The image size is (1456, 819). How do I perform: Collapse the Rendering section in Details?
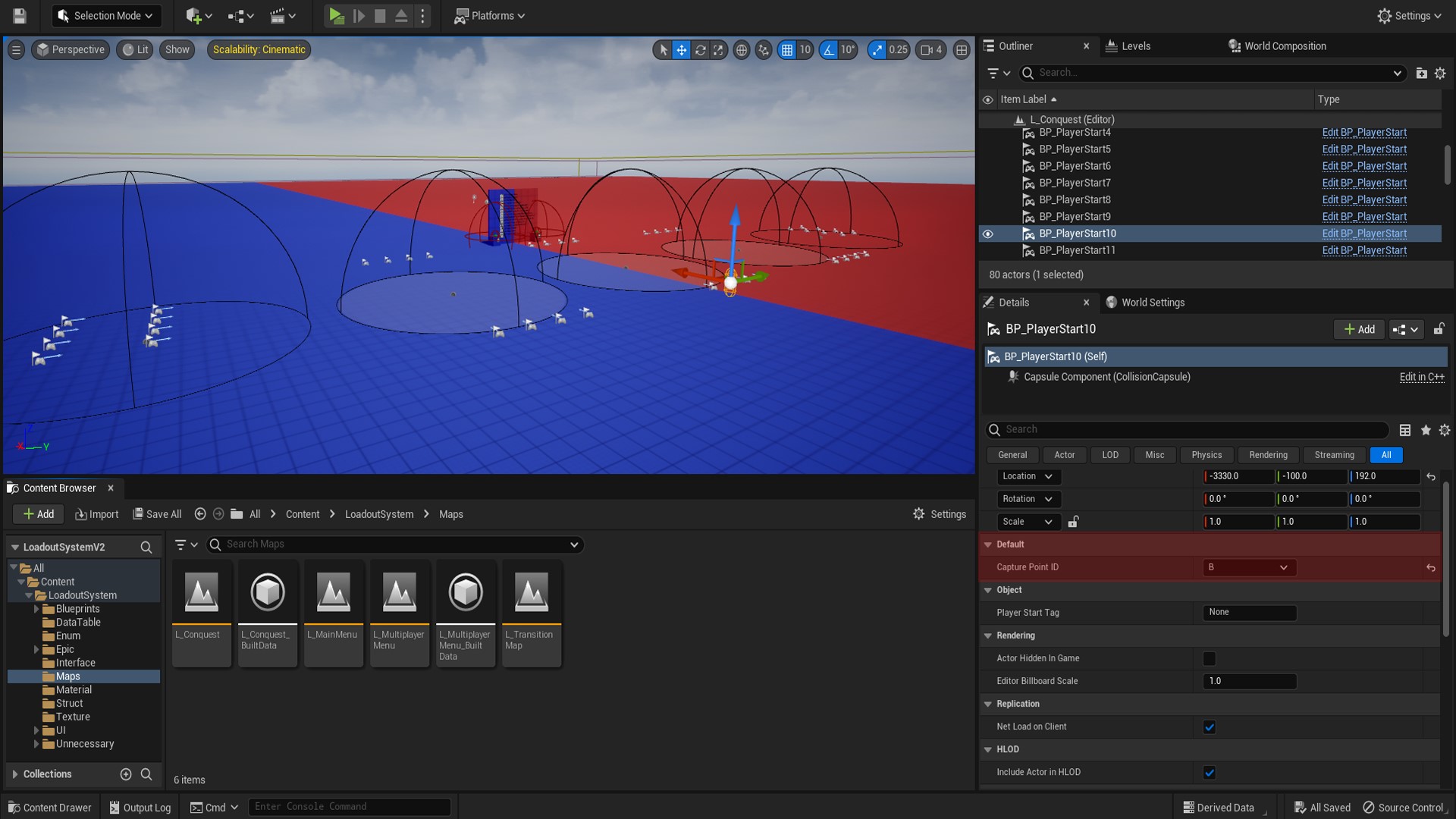click(987, 635)
